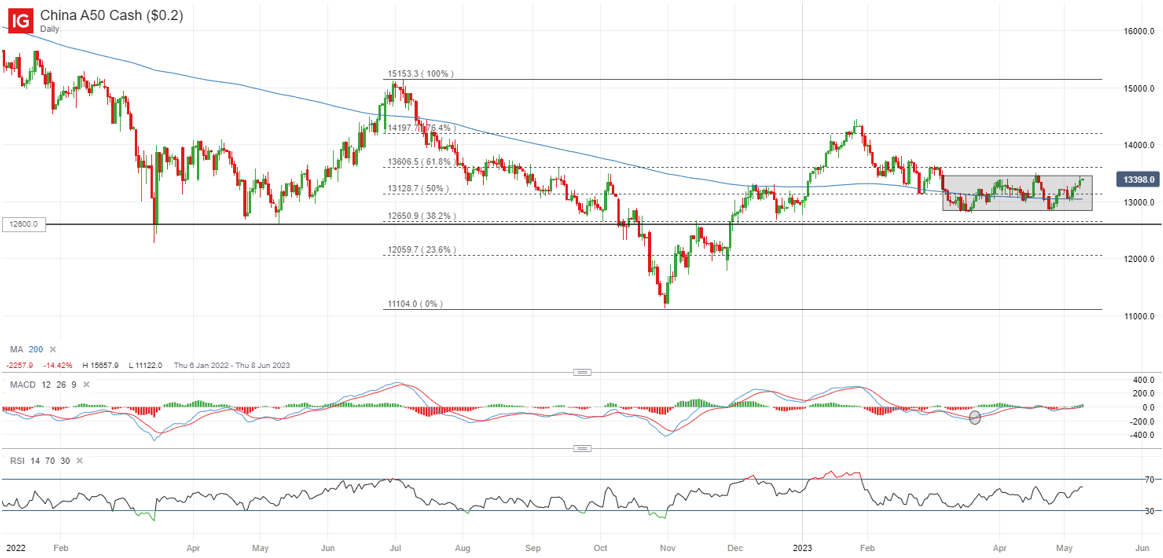Click the 12650.9 (38.2%) Fibonacci label
This screenshot has width=1163, height=558.
point(421,216)
